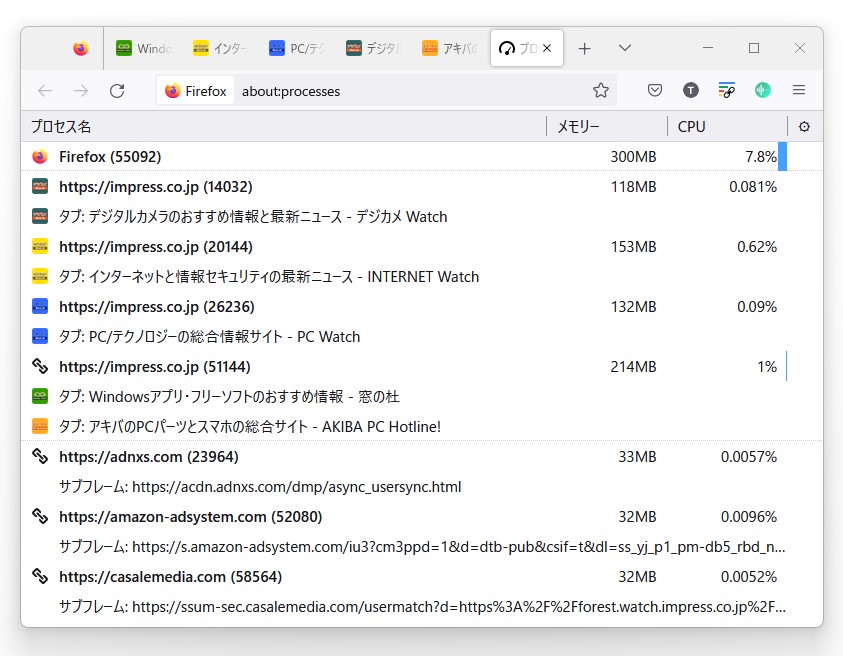
Task: Open the Firefox application hamburger menu
Action: pyautogui.click(x=799, y=90)
